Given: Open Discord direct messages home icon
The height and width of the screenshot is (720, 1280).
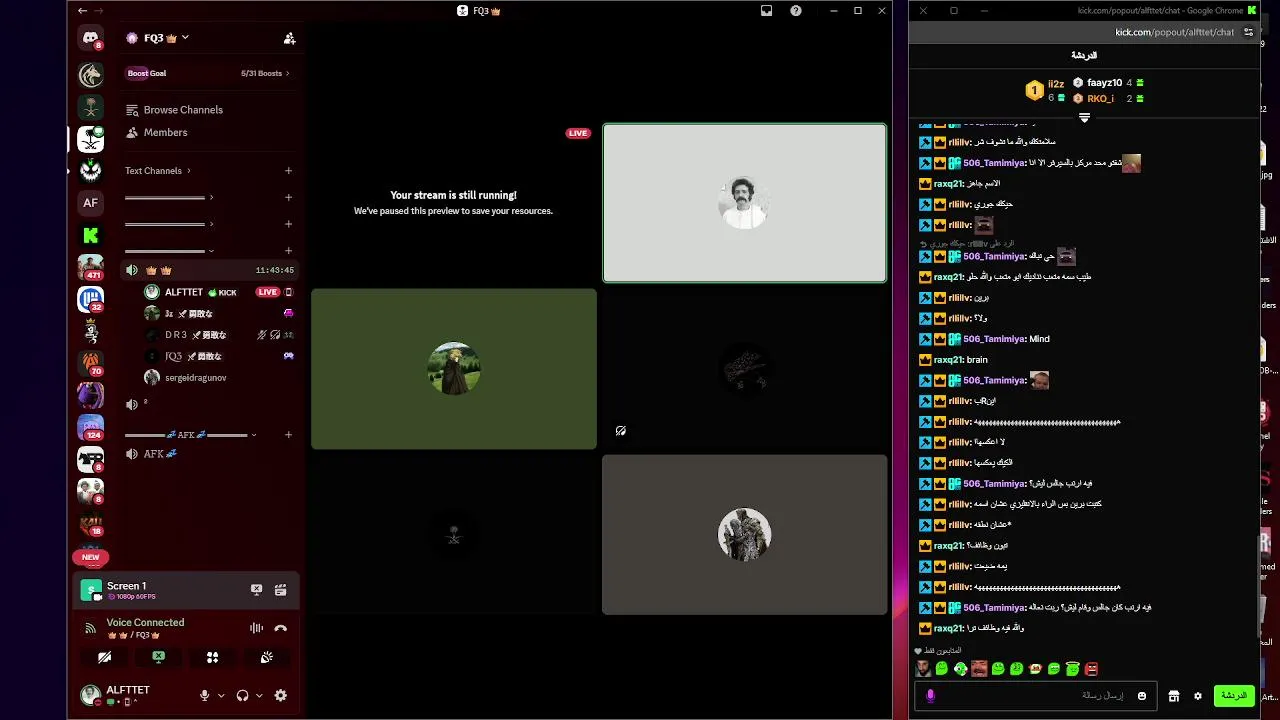Looking at the screenshot, I should pyautogui.click(x=91, y=39).
